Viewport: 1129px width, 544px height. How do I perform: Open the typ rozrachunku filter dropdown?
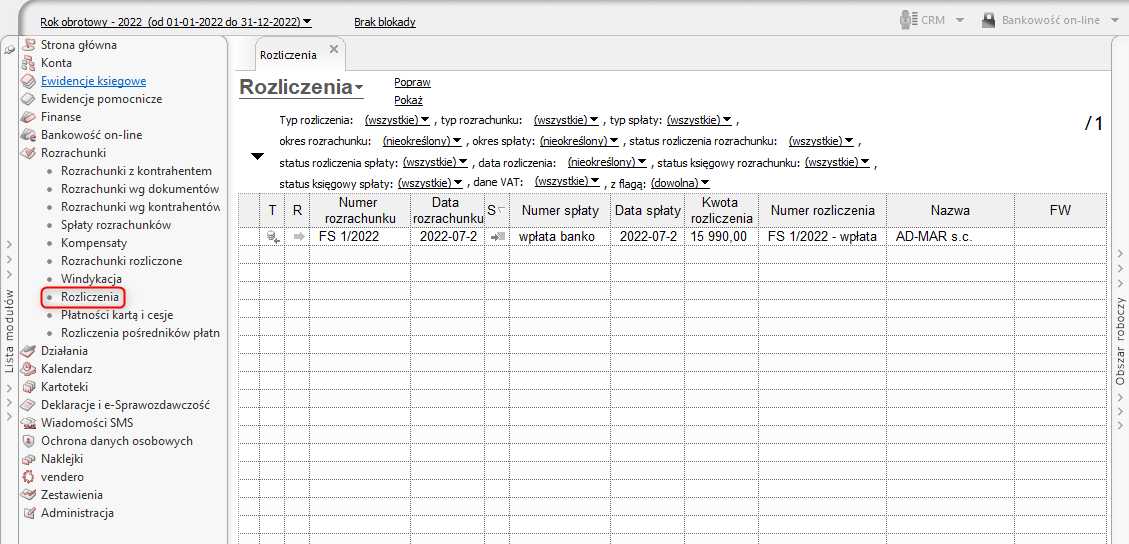point(567,119)
